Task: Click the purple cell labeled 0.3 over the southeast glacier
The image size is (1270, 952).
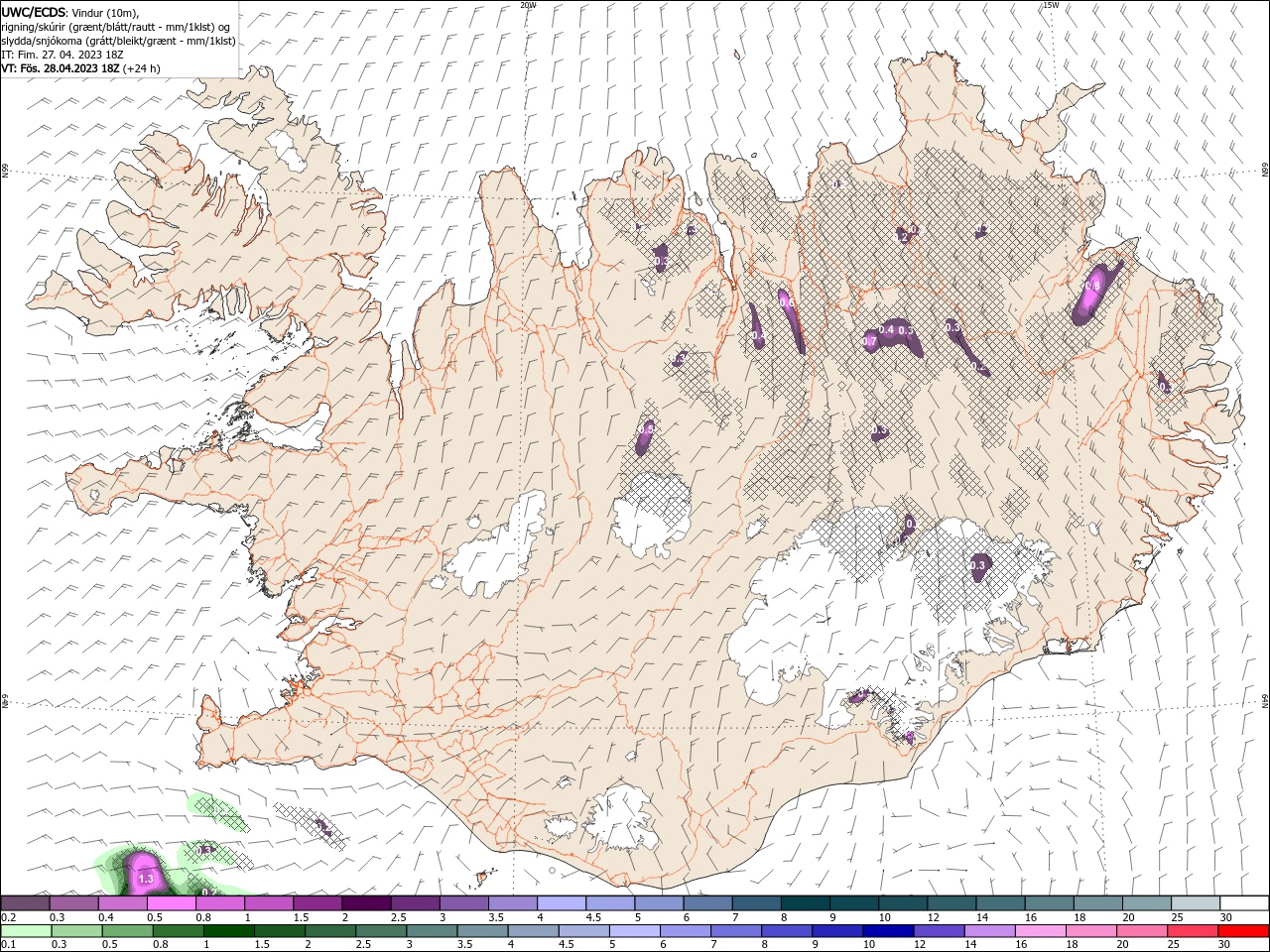Action: point(978,567)
